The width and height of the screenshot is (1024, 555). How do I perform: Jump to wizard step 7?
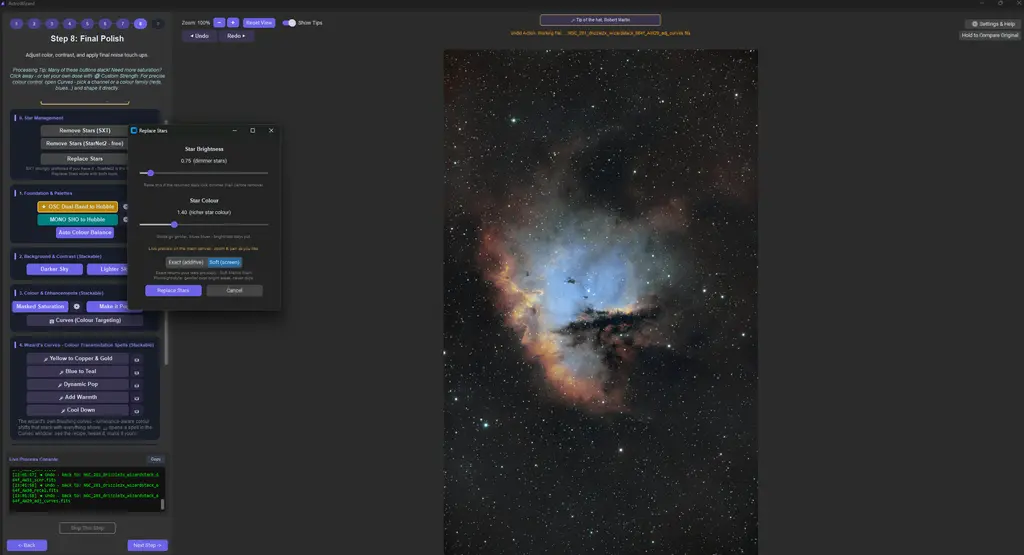click(122, 24)
